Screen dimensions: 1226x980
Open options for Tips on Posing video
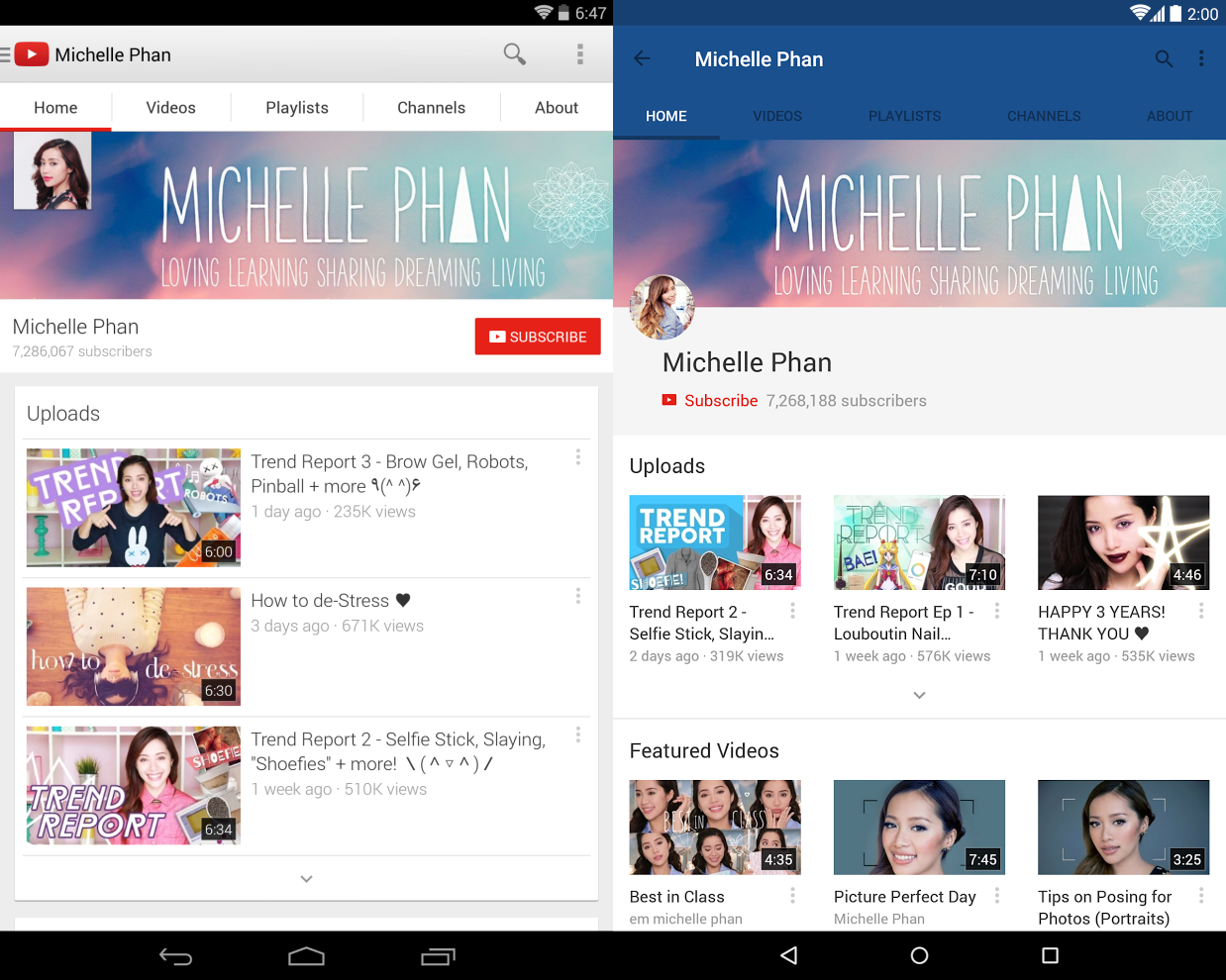click(1201, 895)
